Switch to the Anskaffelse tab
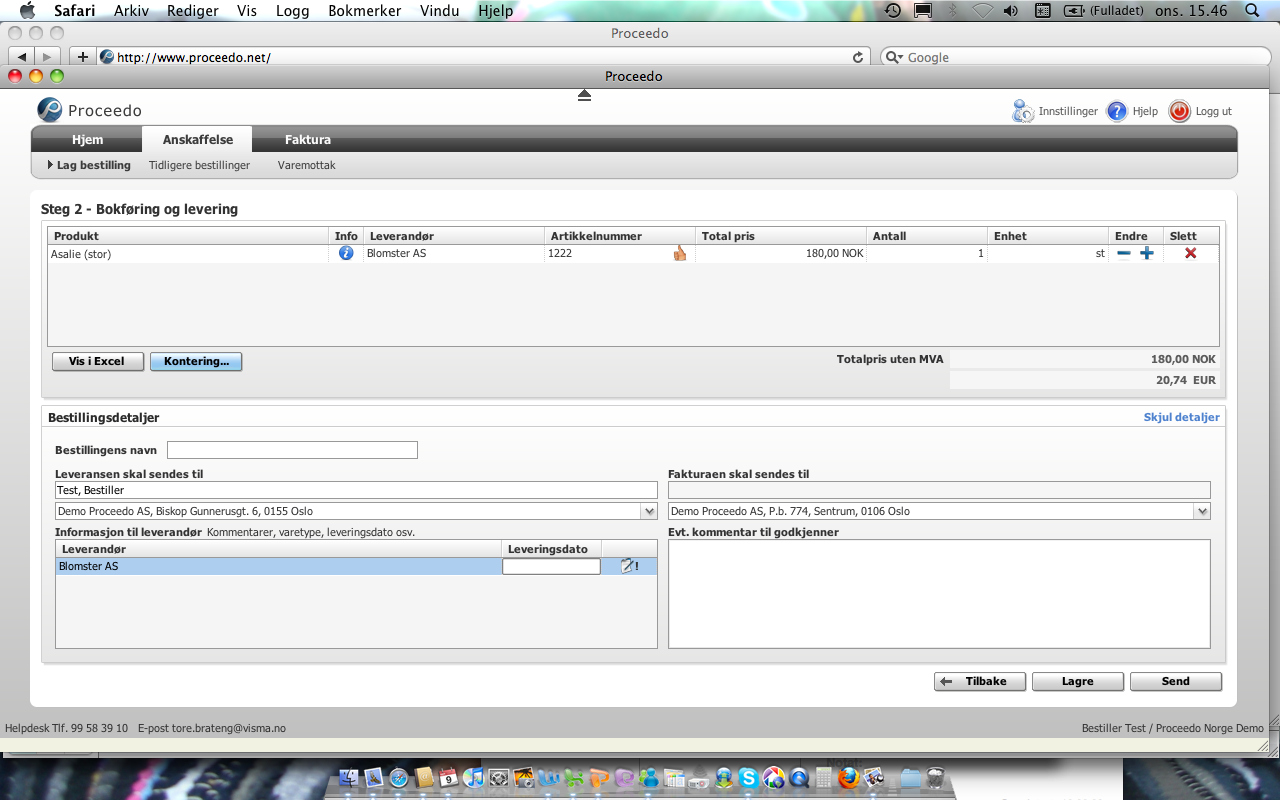The height and width of the screenshot is (800, 1280). tap(198, 140)
